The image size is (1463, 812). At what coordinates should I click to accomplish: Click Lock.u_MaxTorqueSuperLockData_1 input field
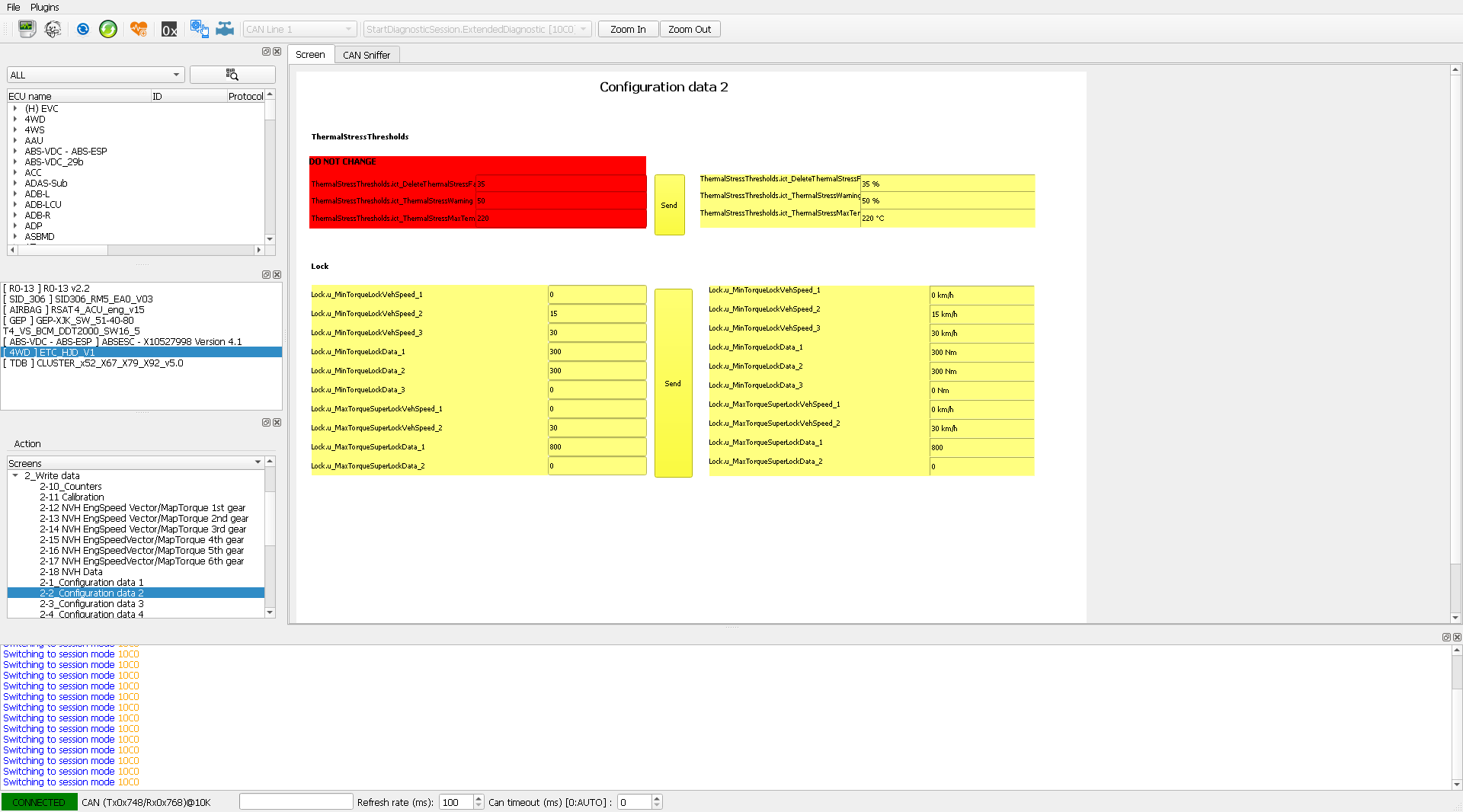(x=597, y=446)
